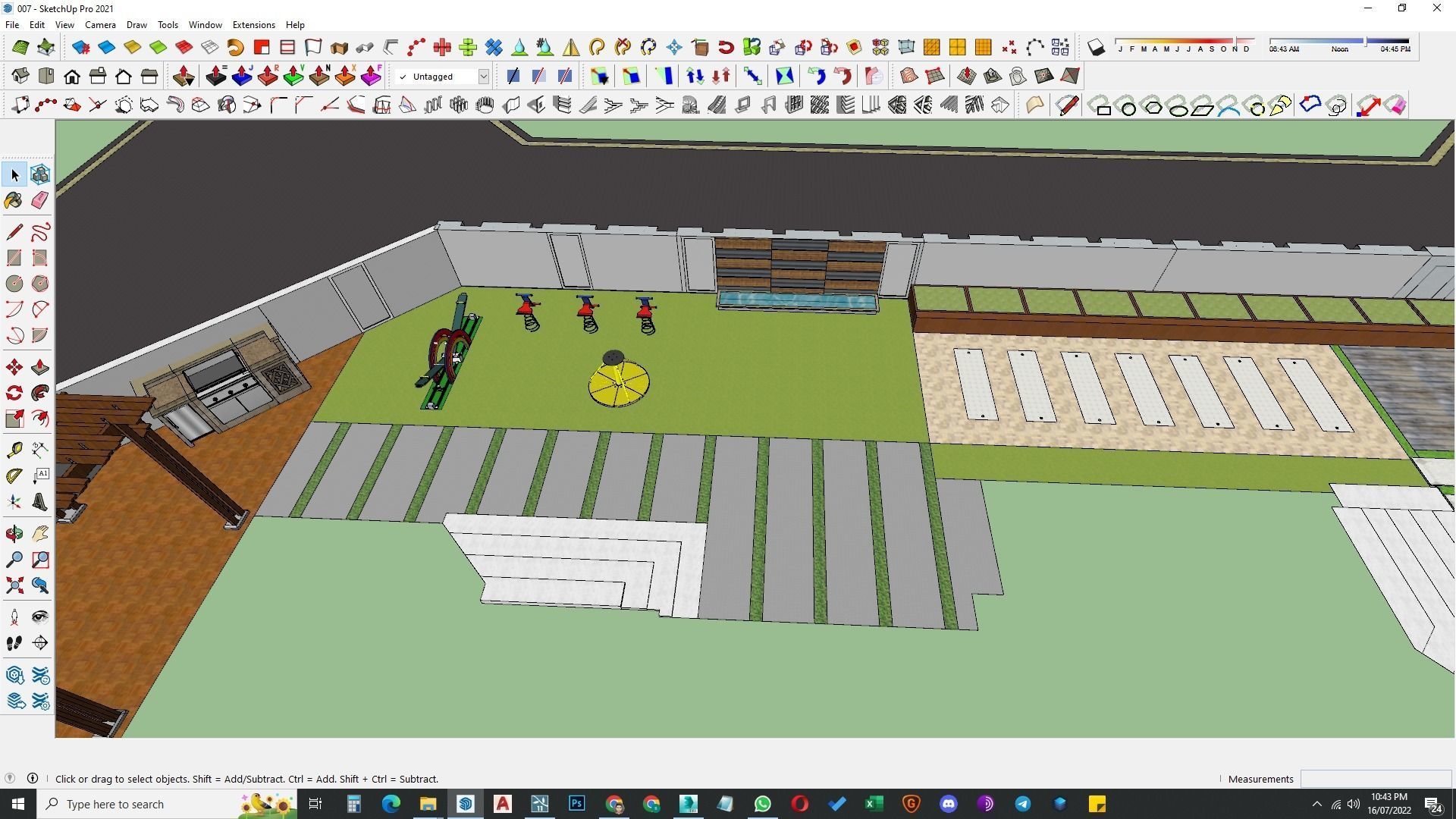Screen dimensions: 1456x819
Task: Select the Paint Bucket tool
Action: (x=14, y=200)
